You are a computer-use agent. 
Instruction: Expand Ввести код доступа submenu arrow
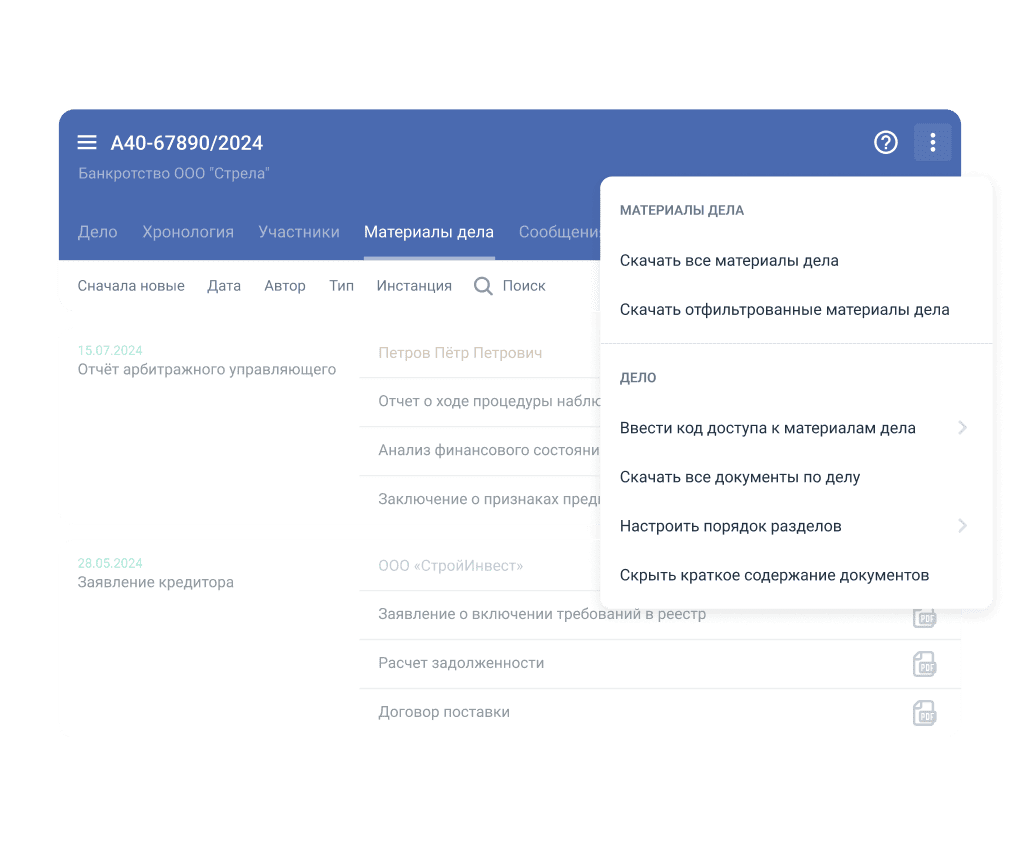click(962, 428)
